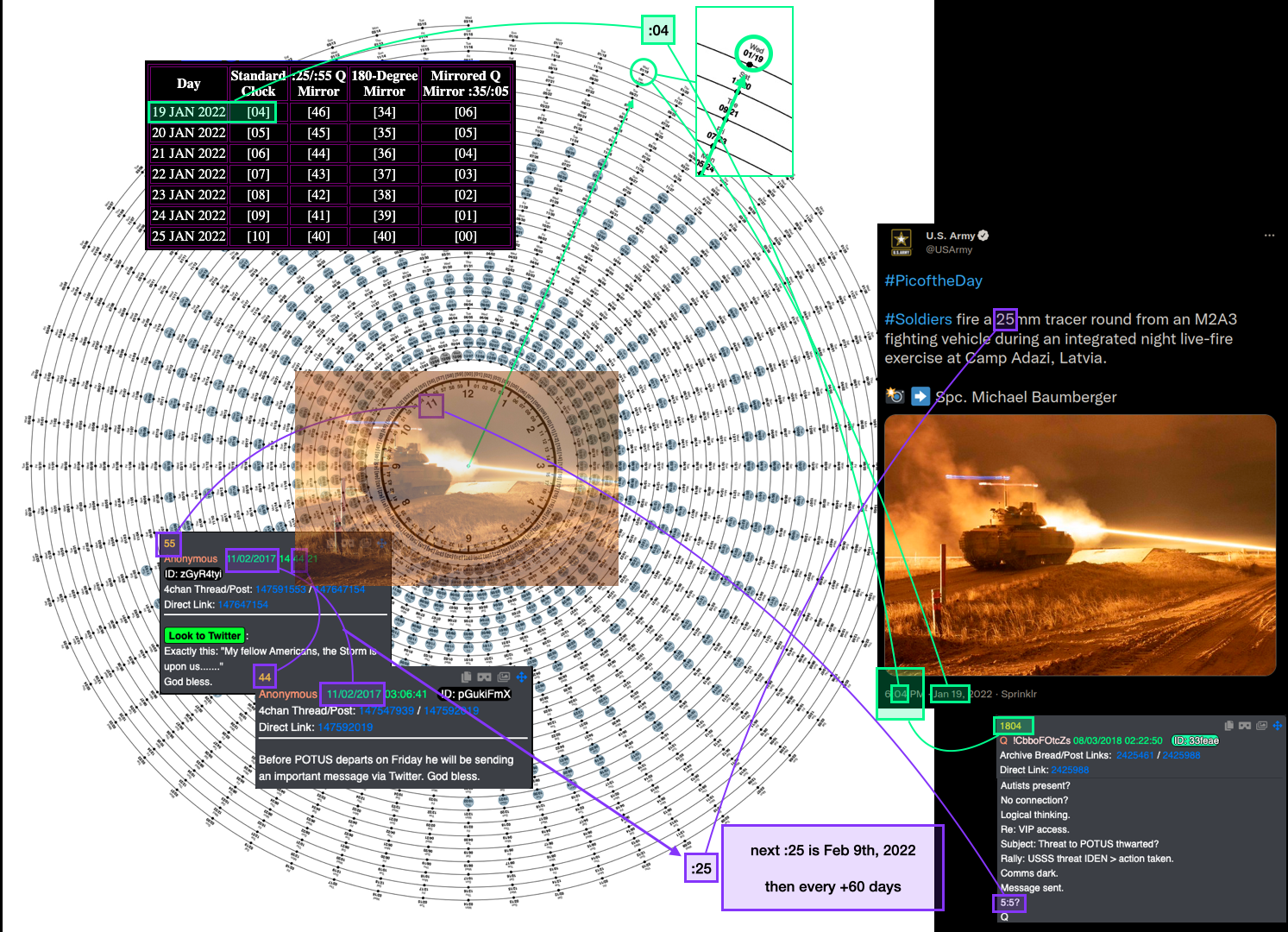Click the ID: zGyR4tyi badge
This screenshot has height=932, width=1288.
[x=193, y=574]
